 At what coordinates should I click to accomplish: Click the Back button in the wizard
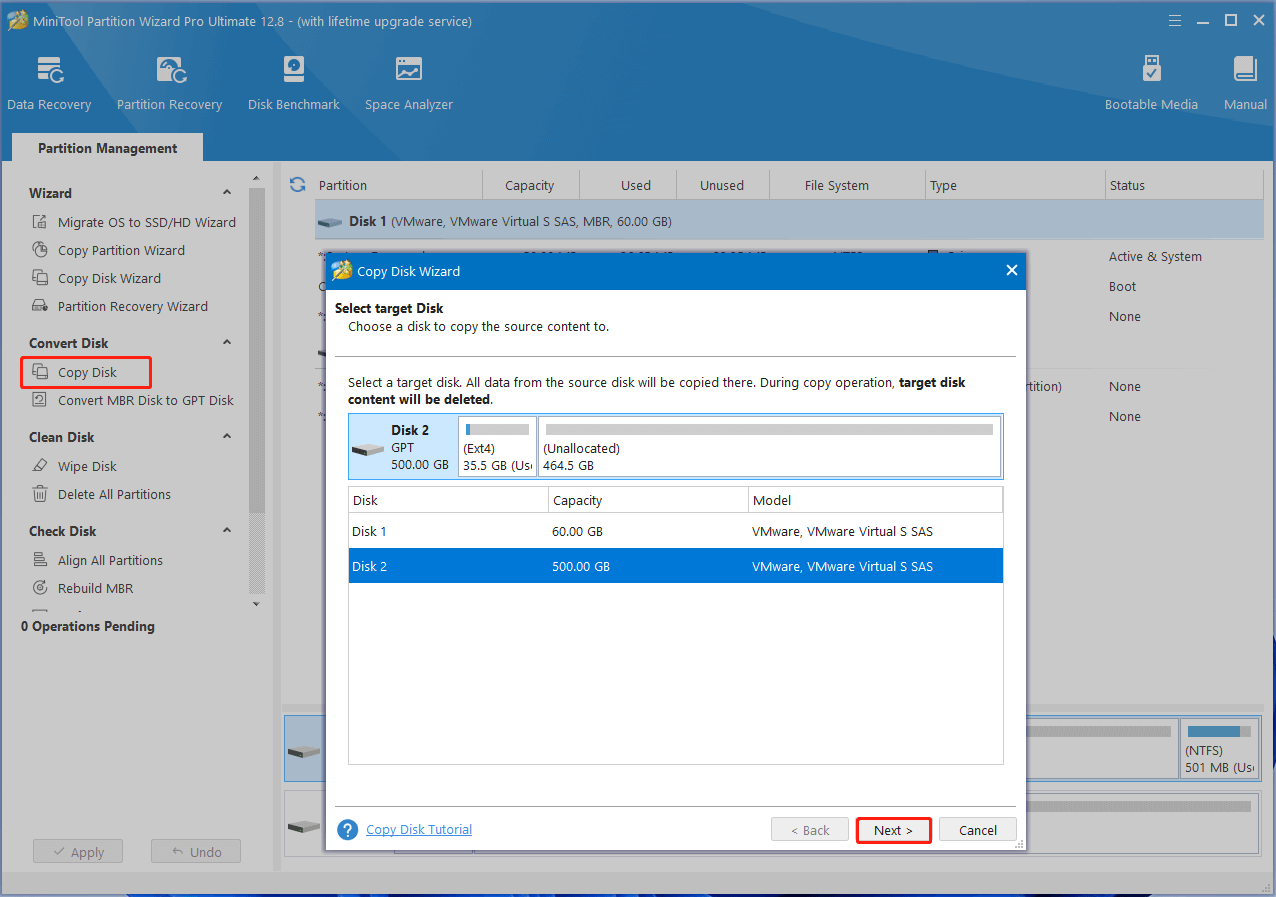[810, 830]
